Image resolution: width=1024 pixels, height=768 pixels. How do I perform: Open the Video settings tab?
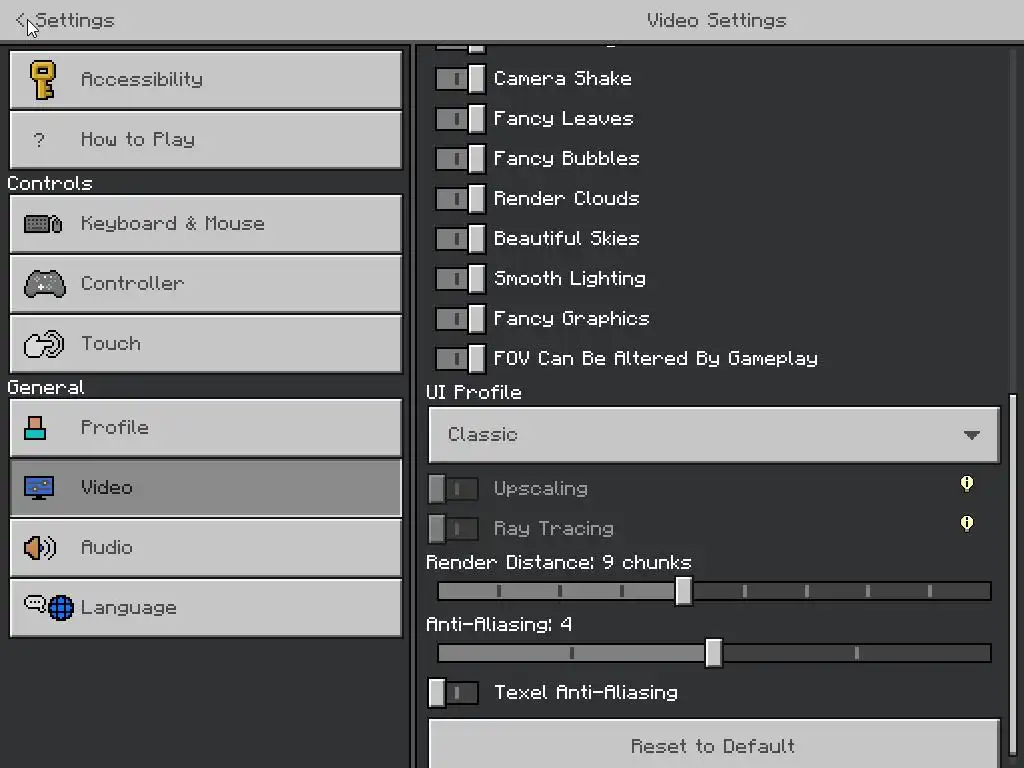coord(205,488)
